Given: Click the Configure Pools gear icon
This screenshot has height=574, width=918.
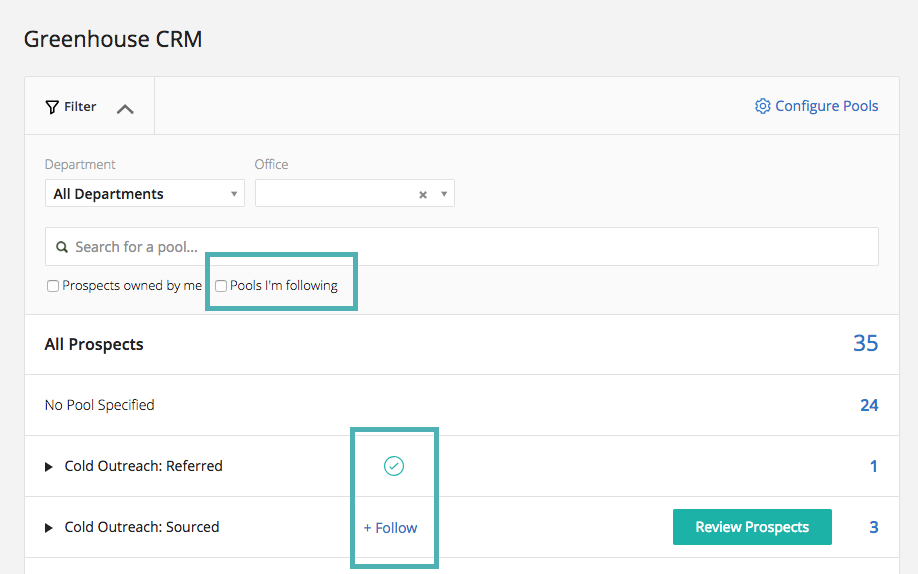Looking at the screenshot, I should pyautogui.click(x=762, y=106).
